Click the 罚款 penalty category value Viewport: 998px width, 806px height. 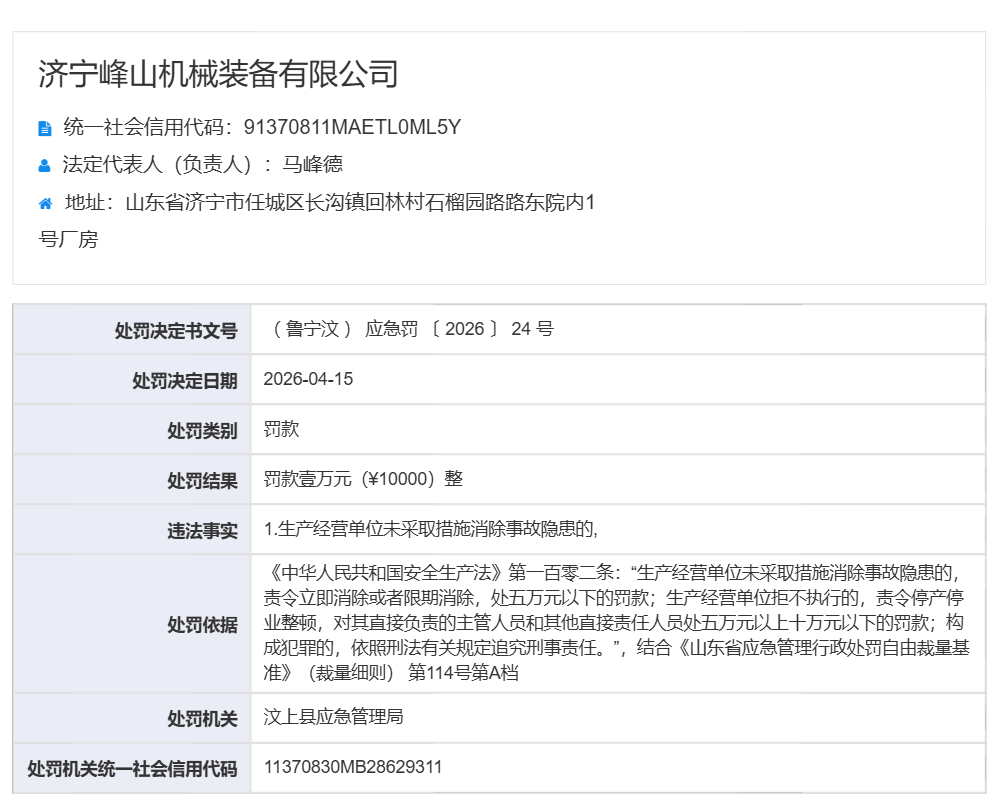click(x=281, y=430)
